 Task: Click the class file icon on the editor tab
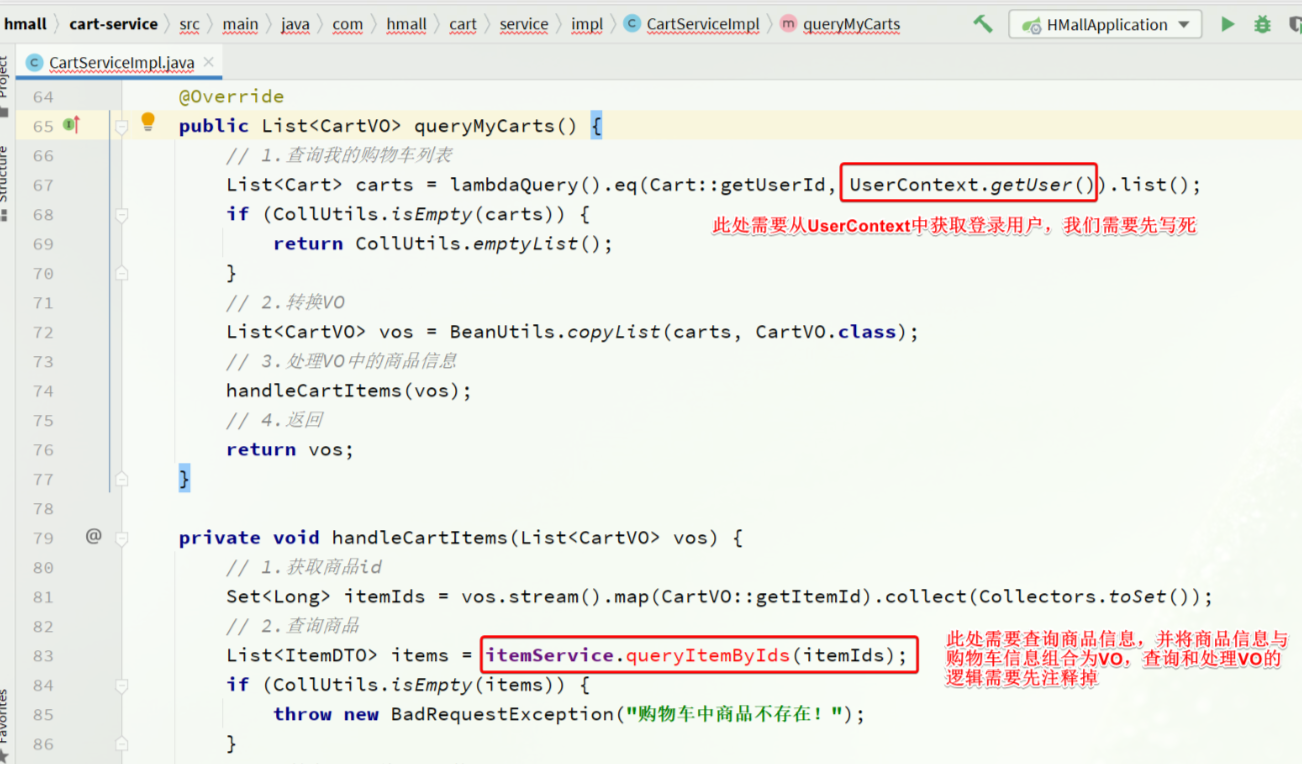point(35,63)
